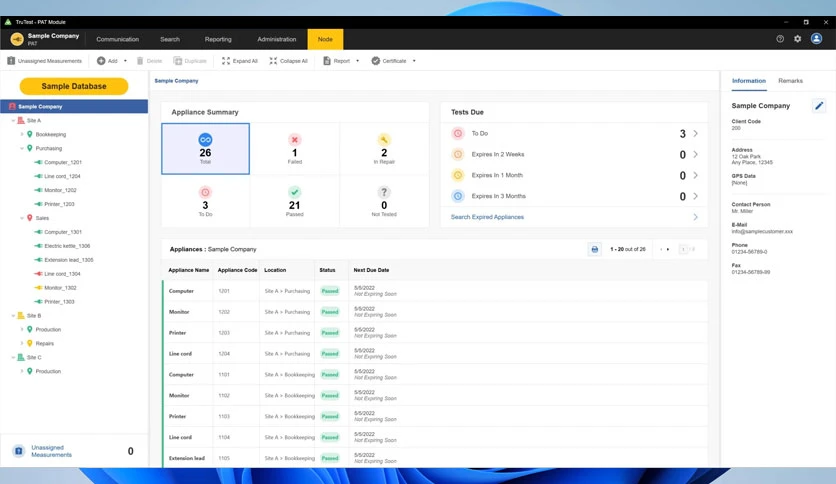
Task: Select Line cord_1304 in the tree
Action: pos(62,274)
